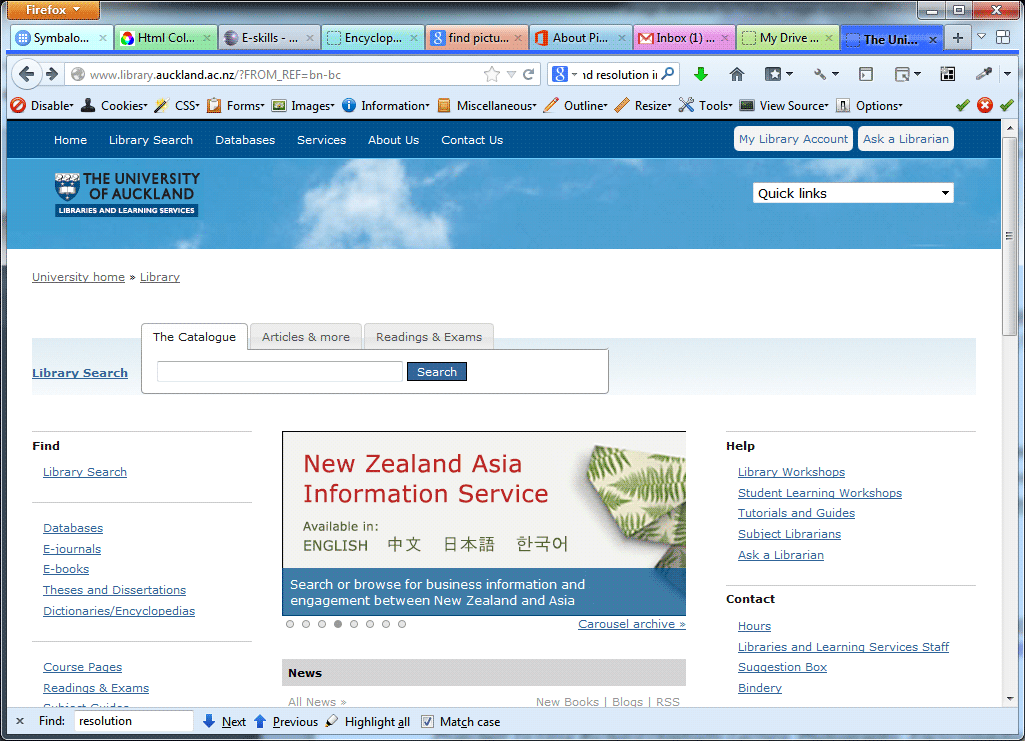Image resolution: width=1025 pixels, height=741 pixels.
Task: Switch to the E-skills browser tab
Action: [x=269, y=38]
